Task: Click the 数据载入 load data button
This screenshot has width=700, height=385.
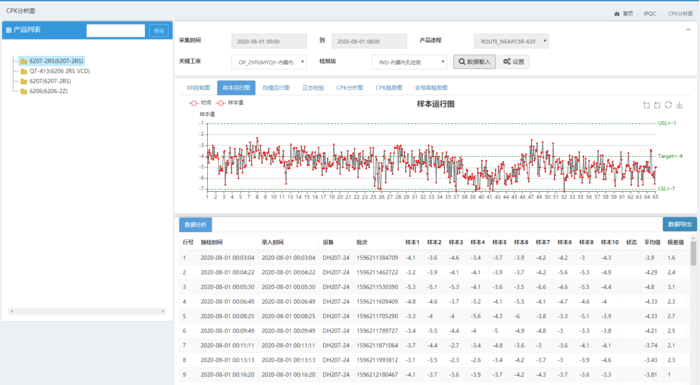Action: click(x=474, y=62)
